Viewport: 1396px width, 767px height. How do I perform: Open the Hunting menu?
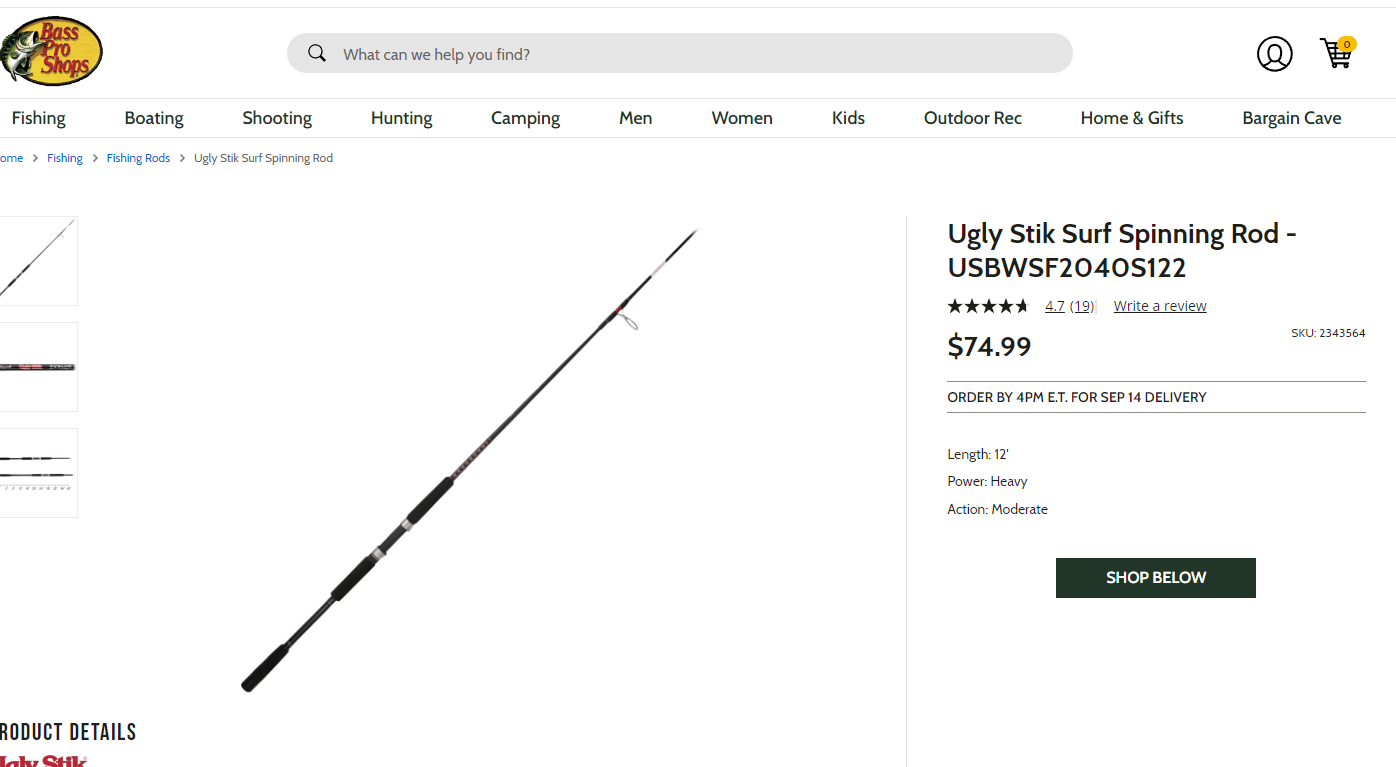(x=401, y=118)
